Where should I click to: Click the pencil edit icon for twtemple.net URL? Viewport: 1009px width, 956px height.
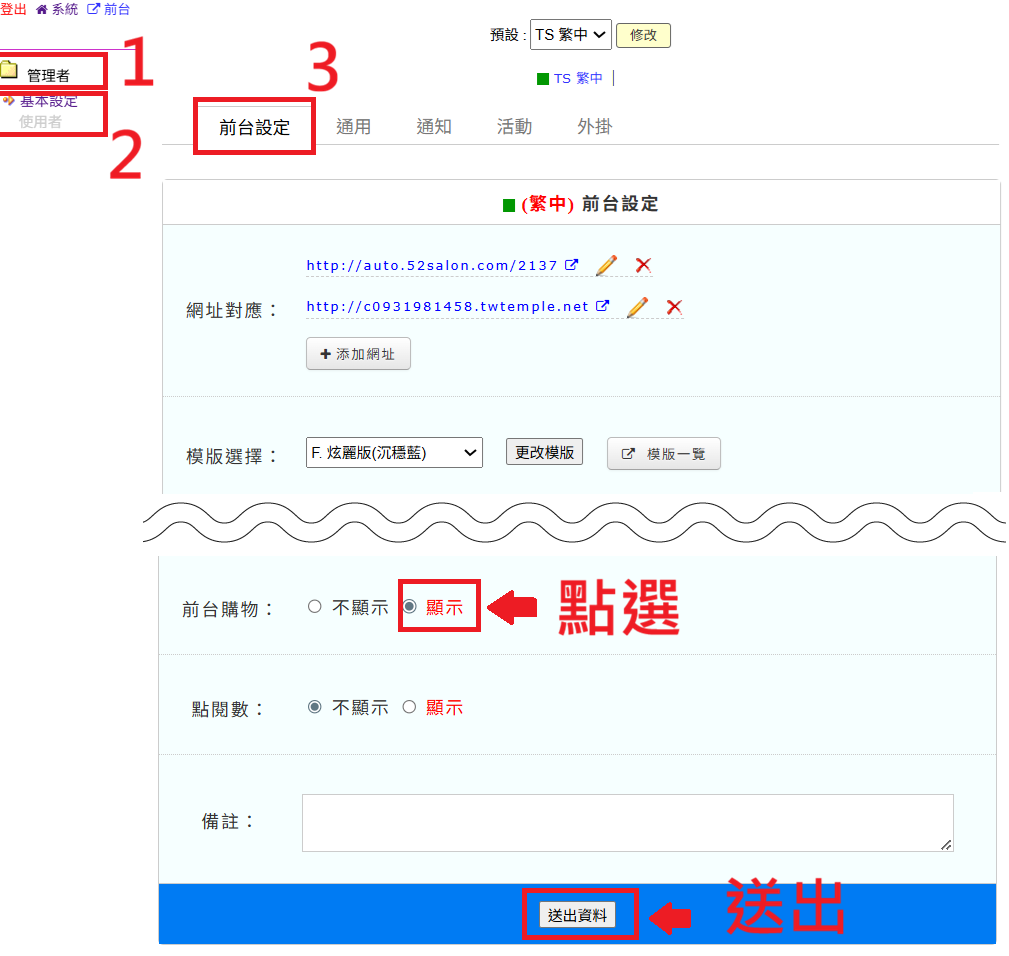(637, 307)
